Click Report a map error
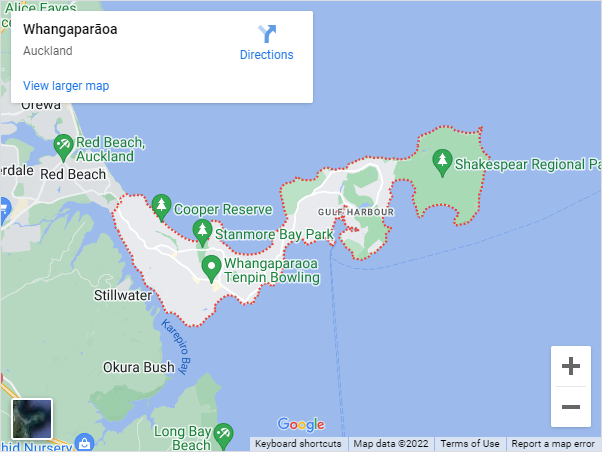The width and height of the screenshot is (602, 452). (x=553, y=444)
